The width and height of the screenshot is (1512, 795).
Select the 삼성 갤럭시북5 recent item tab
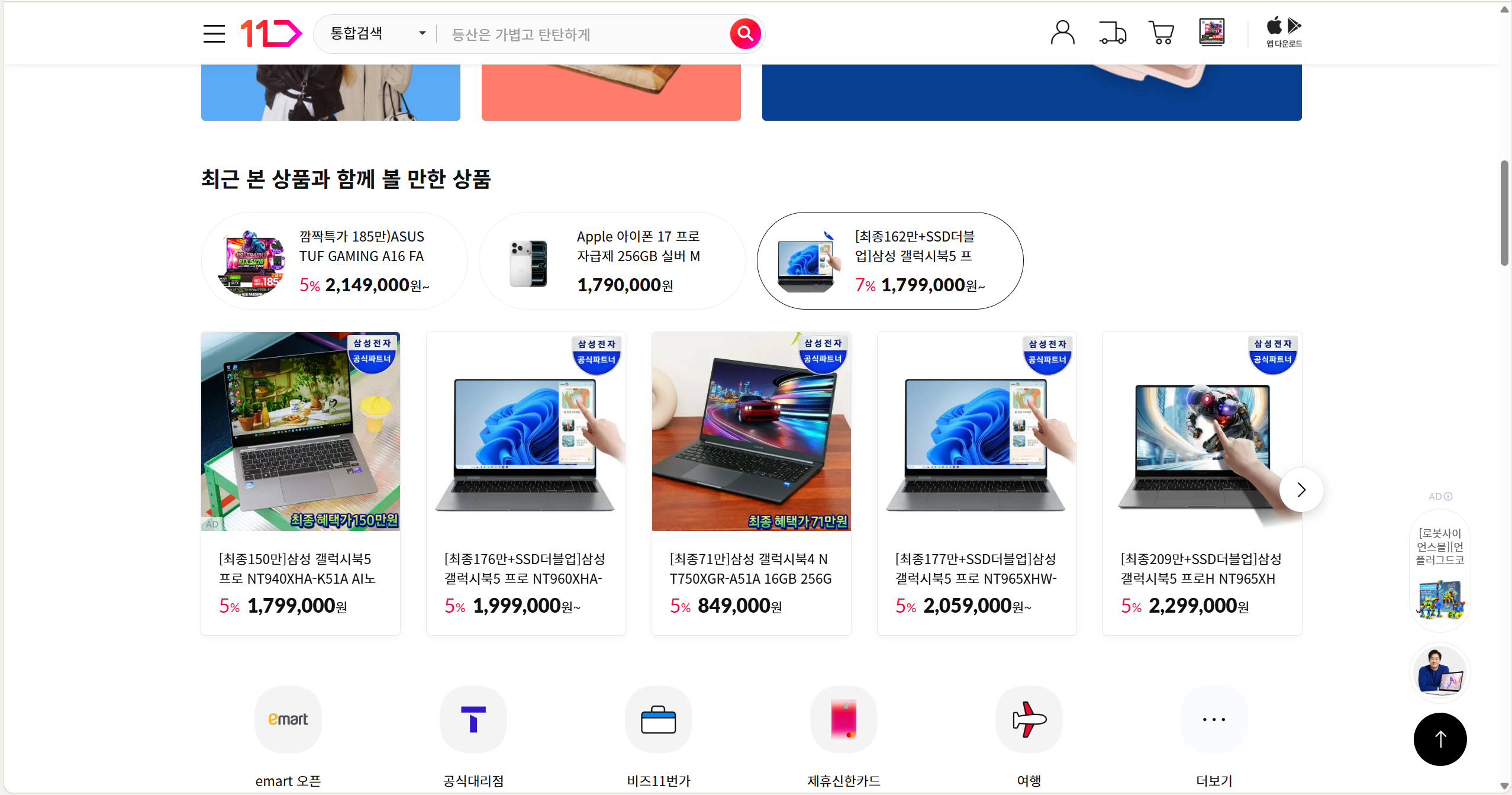pyautogui.click(x=890, y=260)
